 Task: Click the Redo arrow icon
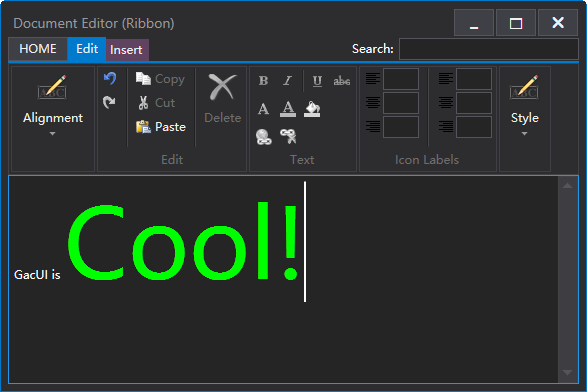(110, 102)
